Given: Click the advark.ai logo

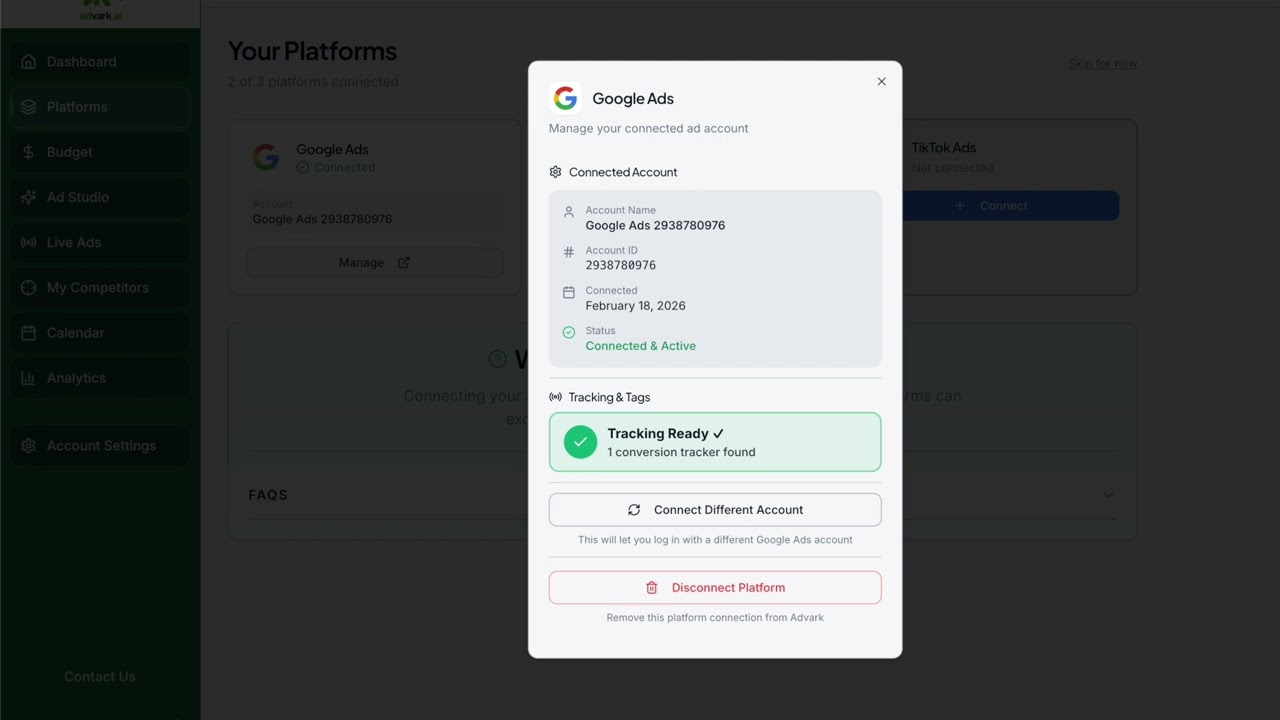Looking at the screenshot, I should click(100, 11).
